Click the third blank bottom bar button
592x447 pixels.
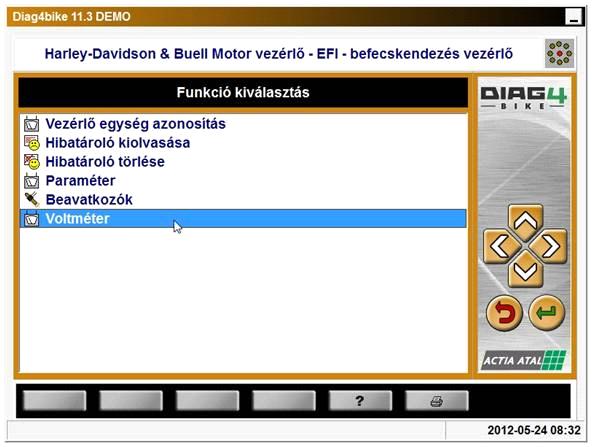click(207, 401)
